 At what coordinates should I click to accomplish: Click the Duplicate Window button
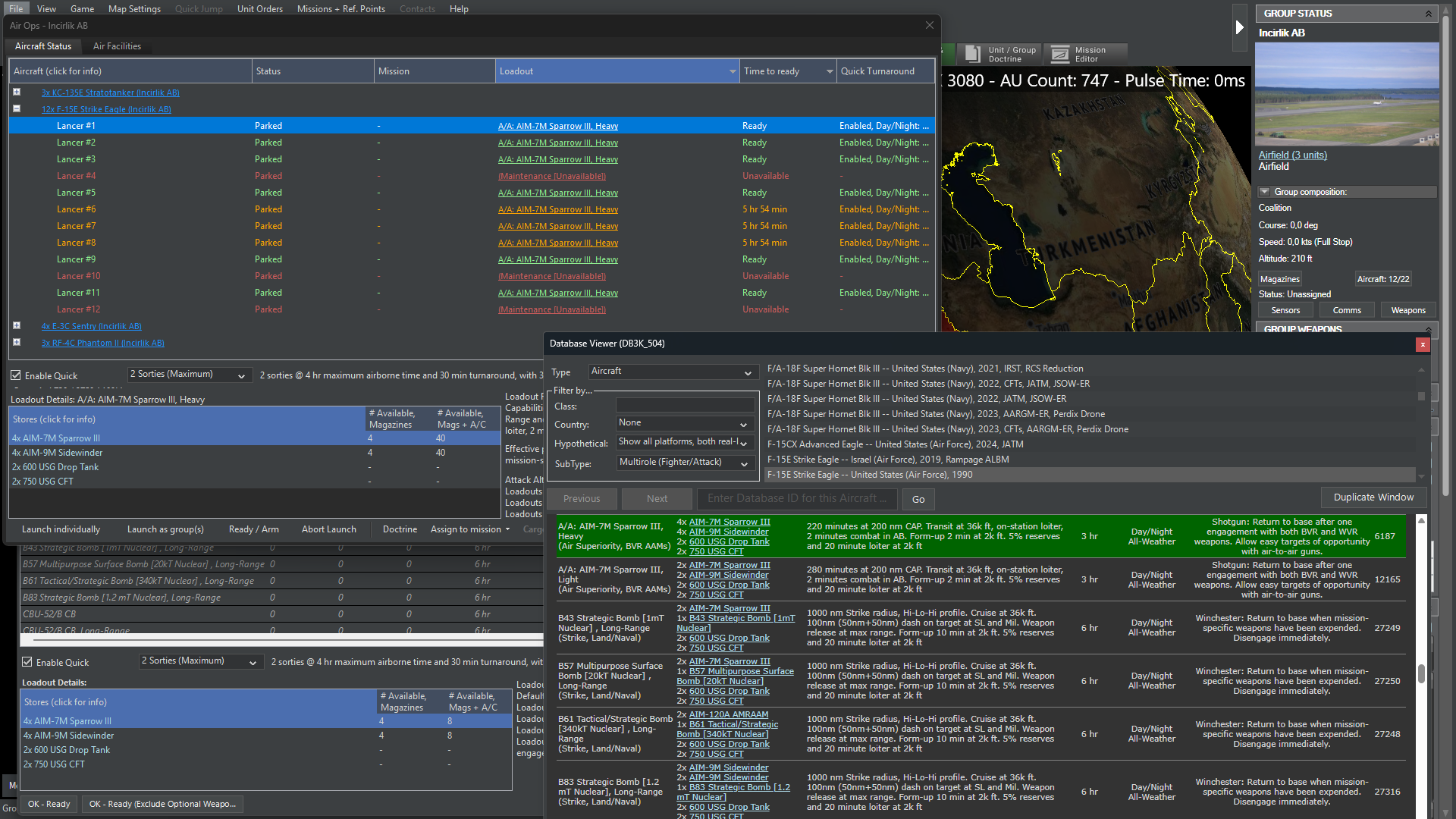pyautogui.click(x=1373, y=497)
